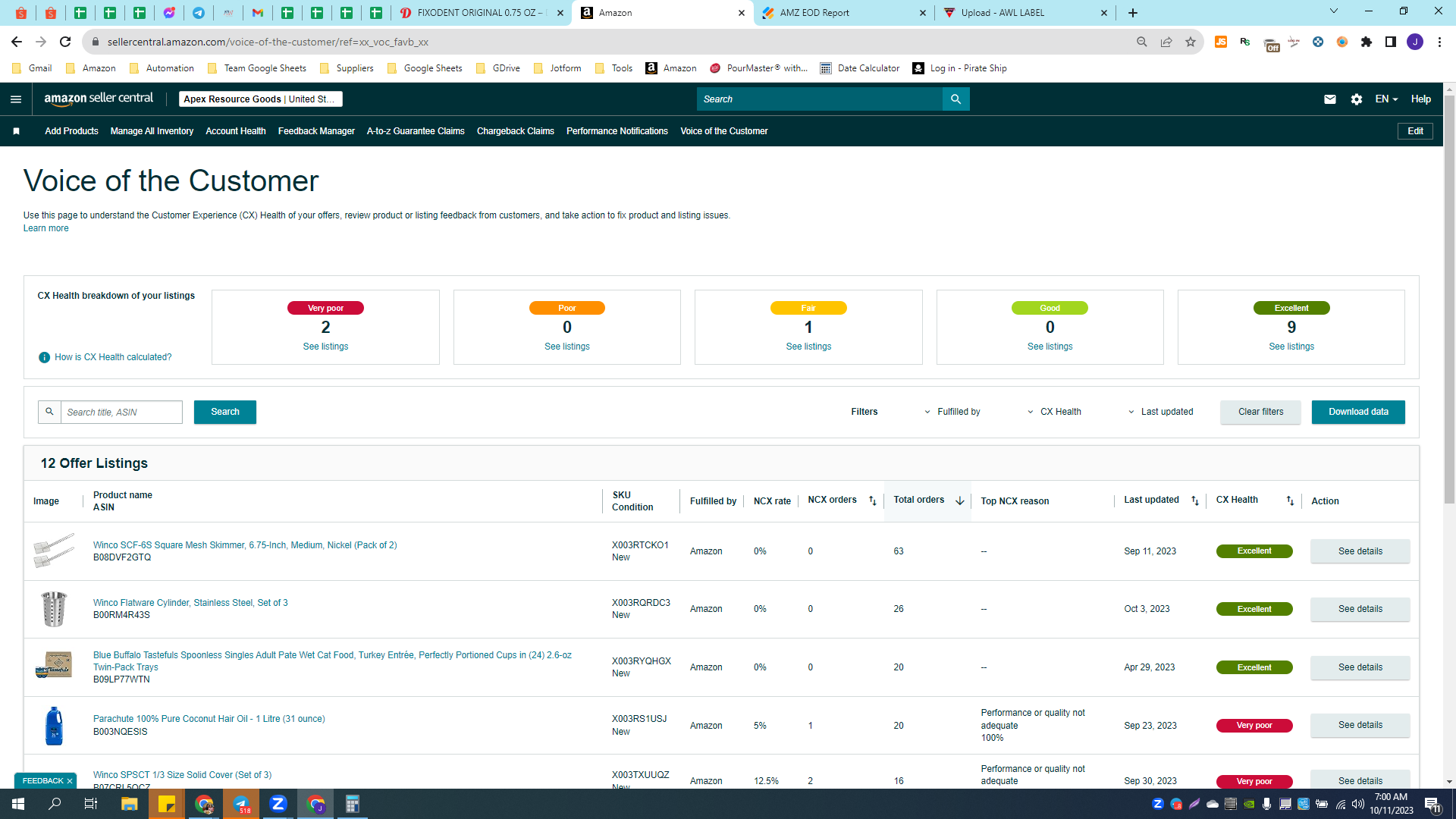Click Edit on the favorites bar
This screenshot has height=819, width=1456.
pos(1415,131)
